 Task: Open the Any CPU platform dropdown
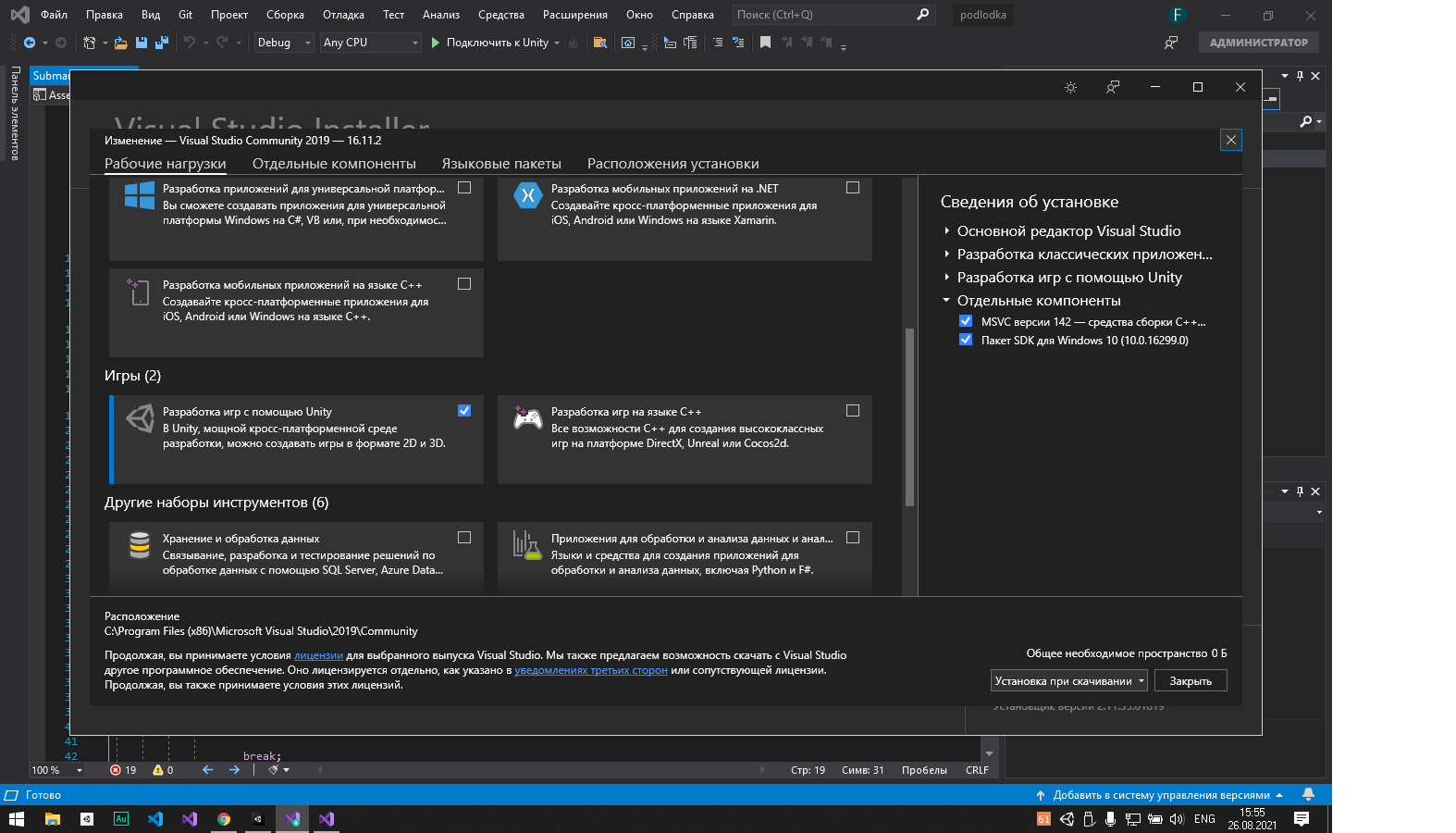click(371, 43)
